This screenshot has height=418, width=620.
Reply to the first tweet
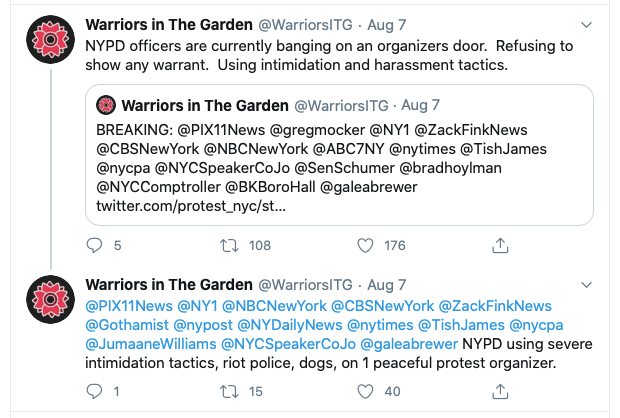click(x=96, y=245)
